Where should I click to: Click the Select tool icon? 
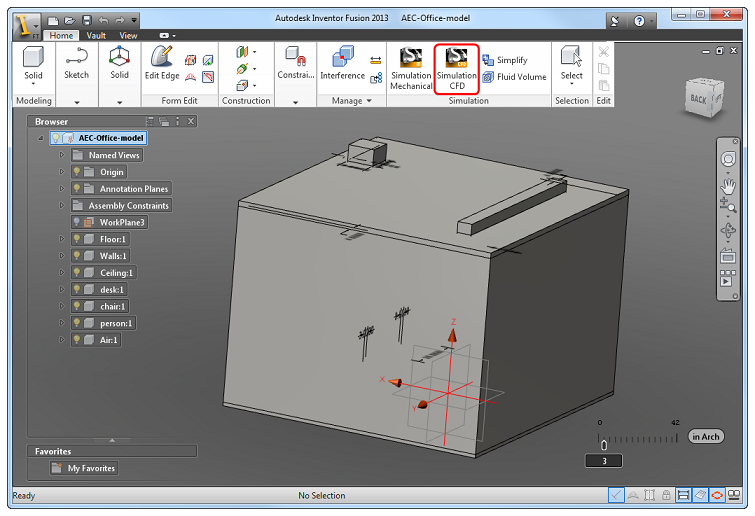point(571,56)
